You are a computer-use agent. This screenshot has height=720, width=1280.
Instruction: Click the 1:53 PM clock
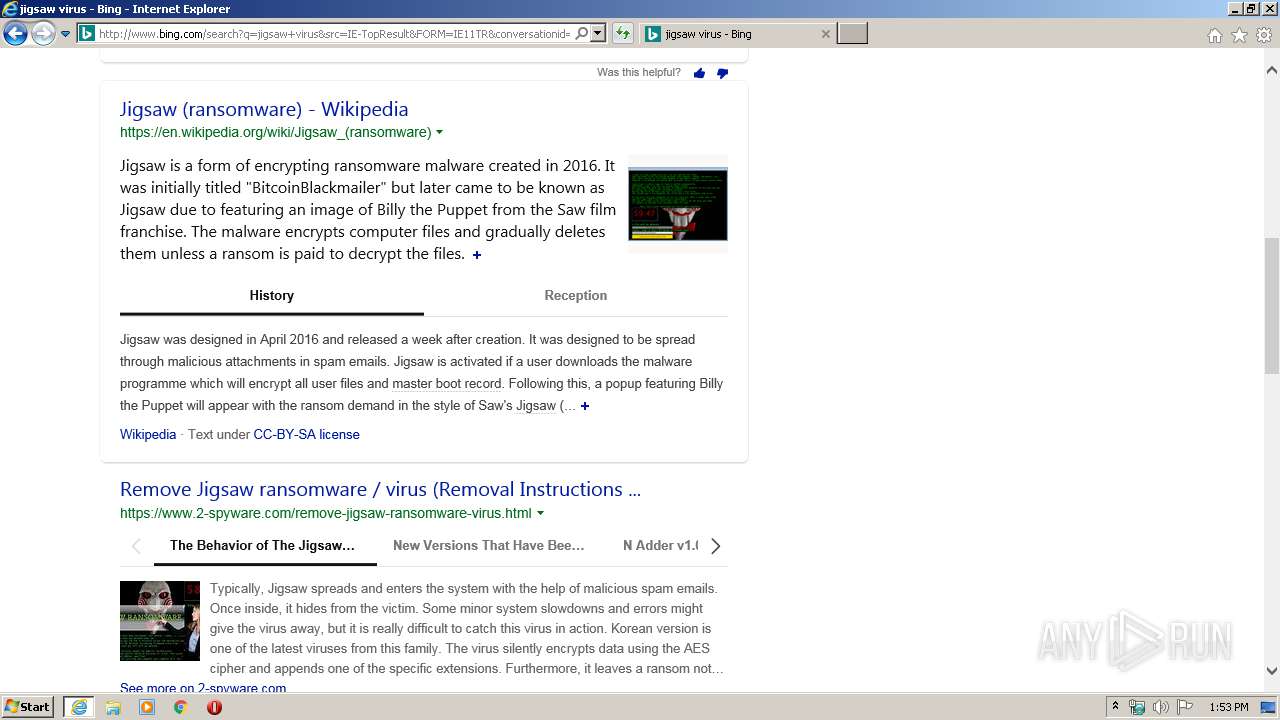click(1229, 707)
